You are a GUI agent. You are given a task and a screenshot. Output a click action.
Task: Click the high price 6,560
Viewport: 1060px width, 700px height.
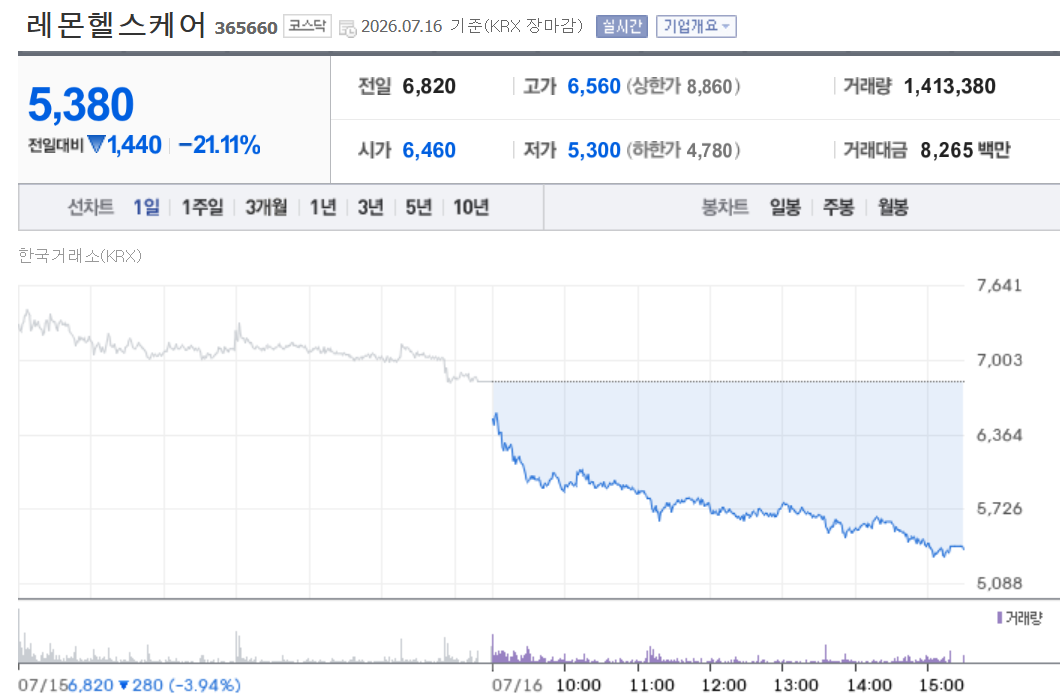594,87
